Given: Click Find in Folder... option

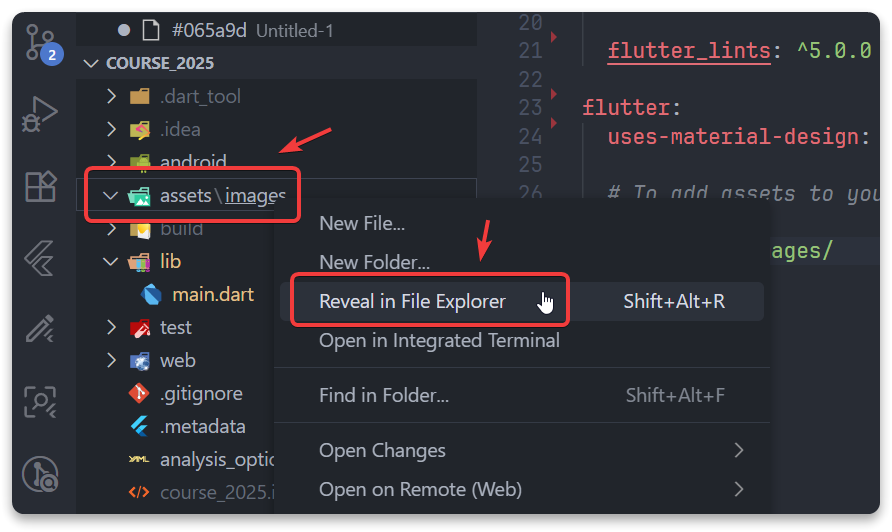Looking at the screenshot, I should pos(384,395).
